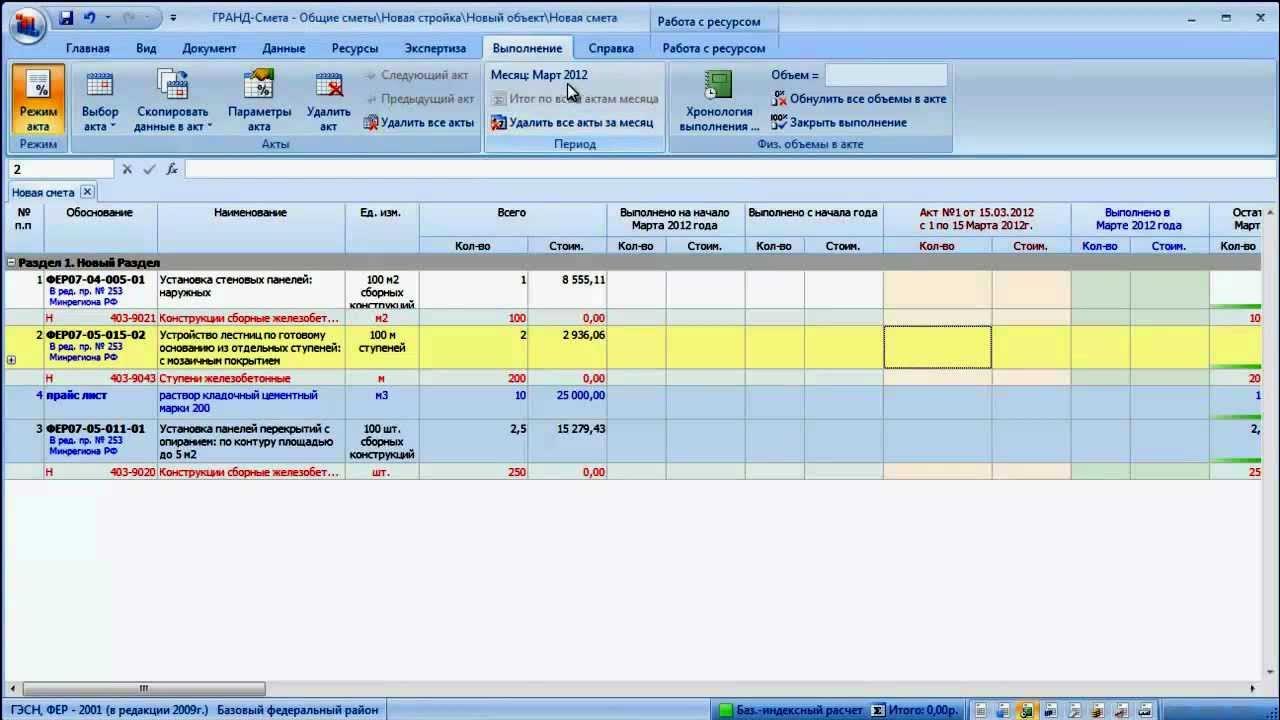This screenshot has width=1280, height=720.
Task: Collapse Раздел 1. Новый Раздел section
Action: click(x=11, y=262)
